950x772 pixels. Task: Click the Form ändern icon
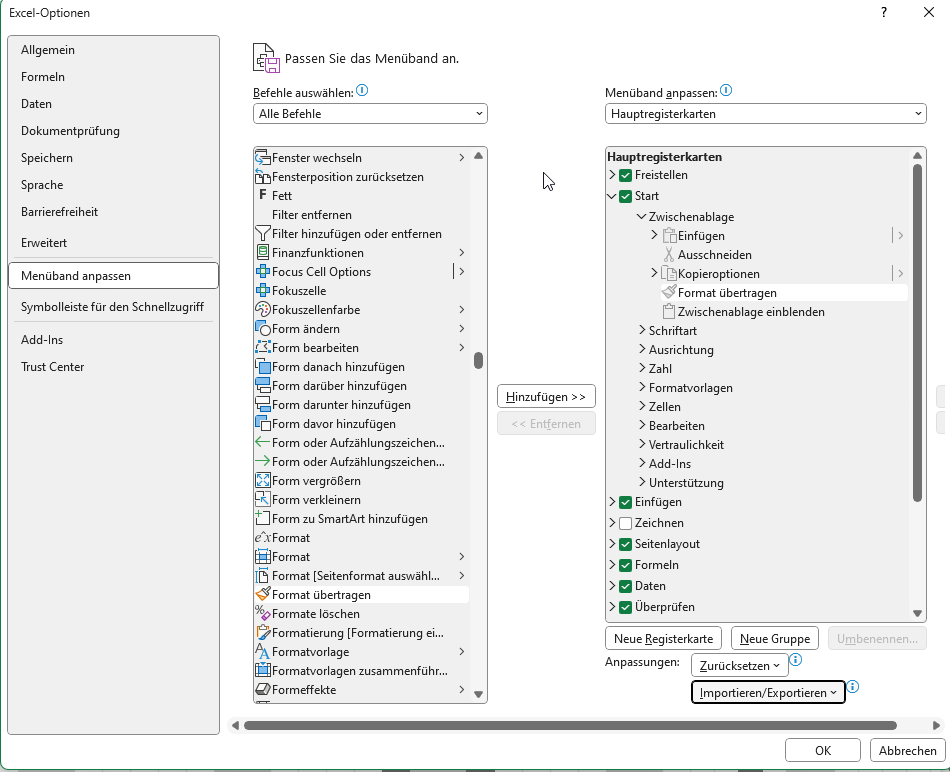coord(262,328)
